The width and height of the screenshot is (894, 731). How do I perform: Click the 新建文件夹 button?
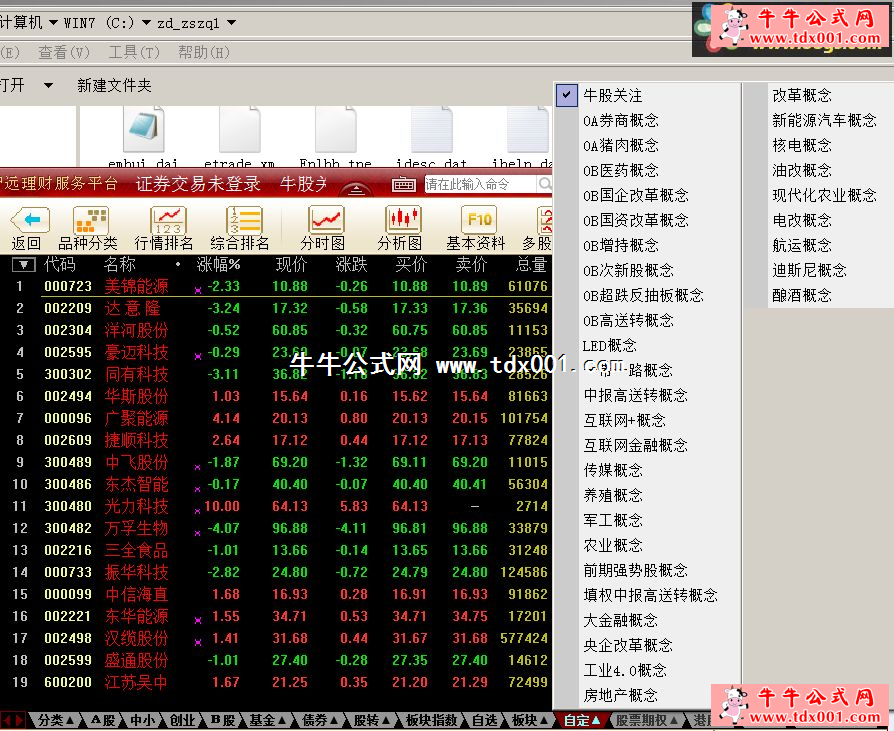pyautogui.click(x=114, y=86)
